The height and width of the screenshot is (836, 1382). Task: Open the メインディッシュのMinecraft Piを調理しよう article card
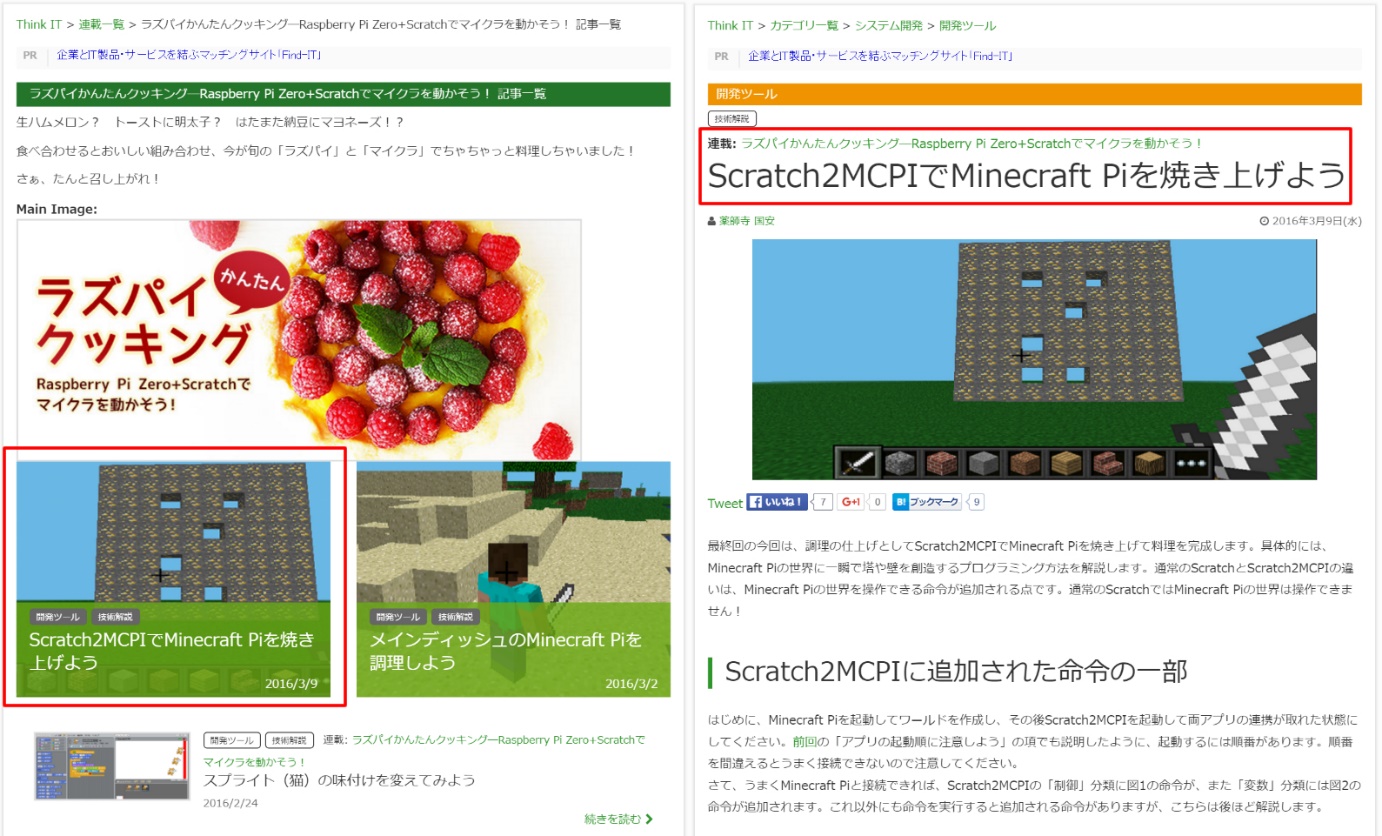coord(513,578)
